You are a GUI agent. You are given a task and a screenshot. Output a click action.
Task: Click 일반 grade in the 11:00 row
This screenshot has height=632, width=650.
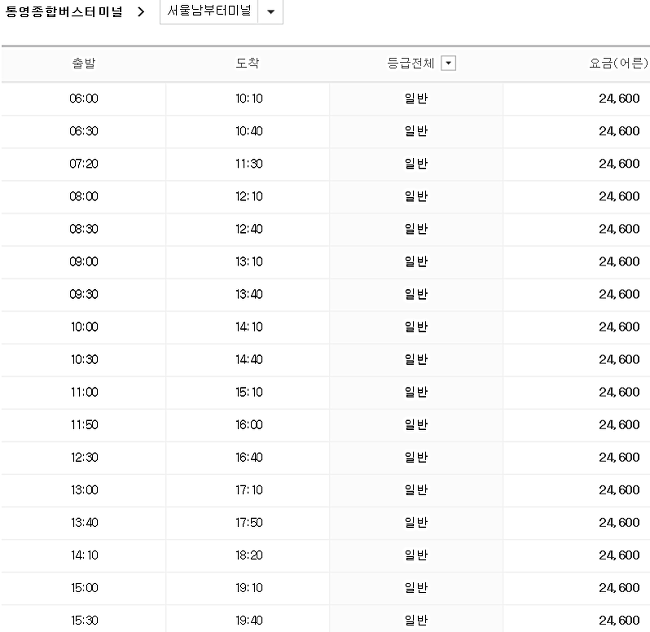point(416,392)
